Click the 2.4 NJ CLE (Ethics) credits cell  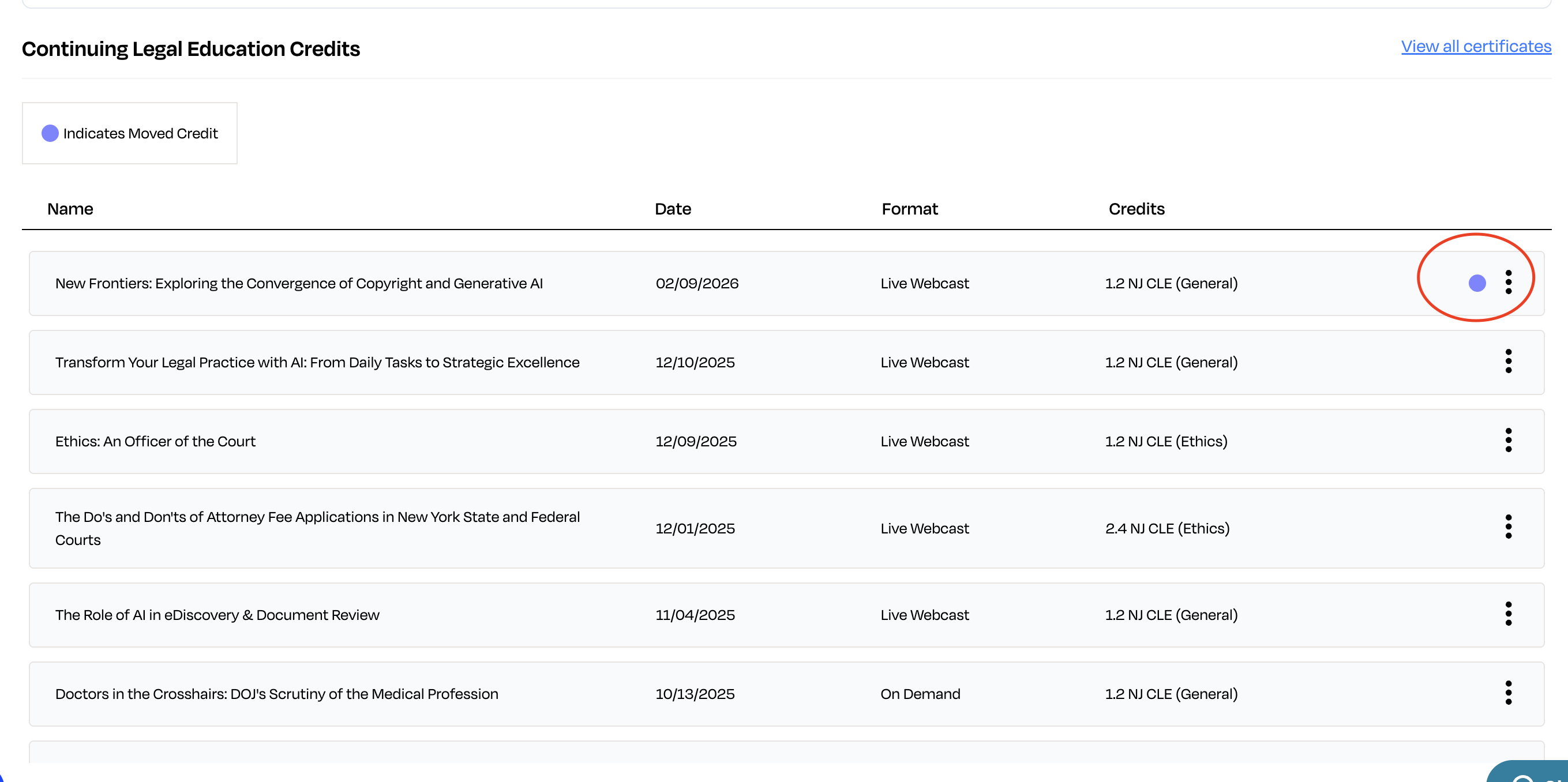(x=1168, y=528)
